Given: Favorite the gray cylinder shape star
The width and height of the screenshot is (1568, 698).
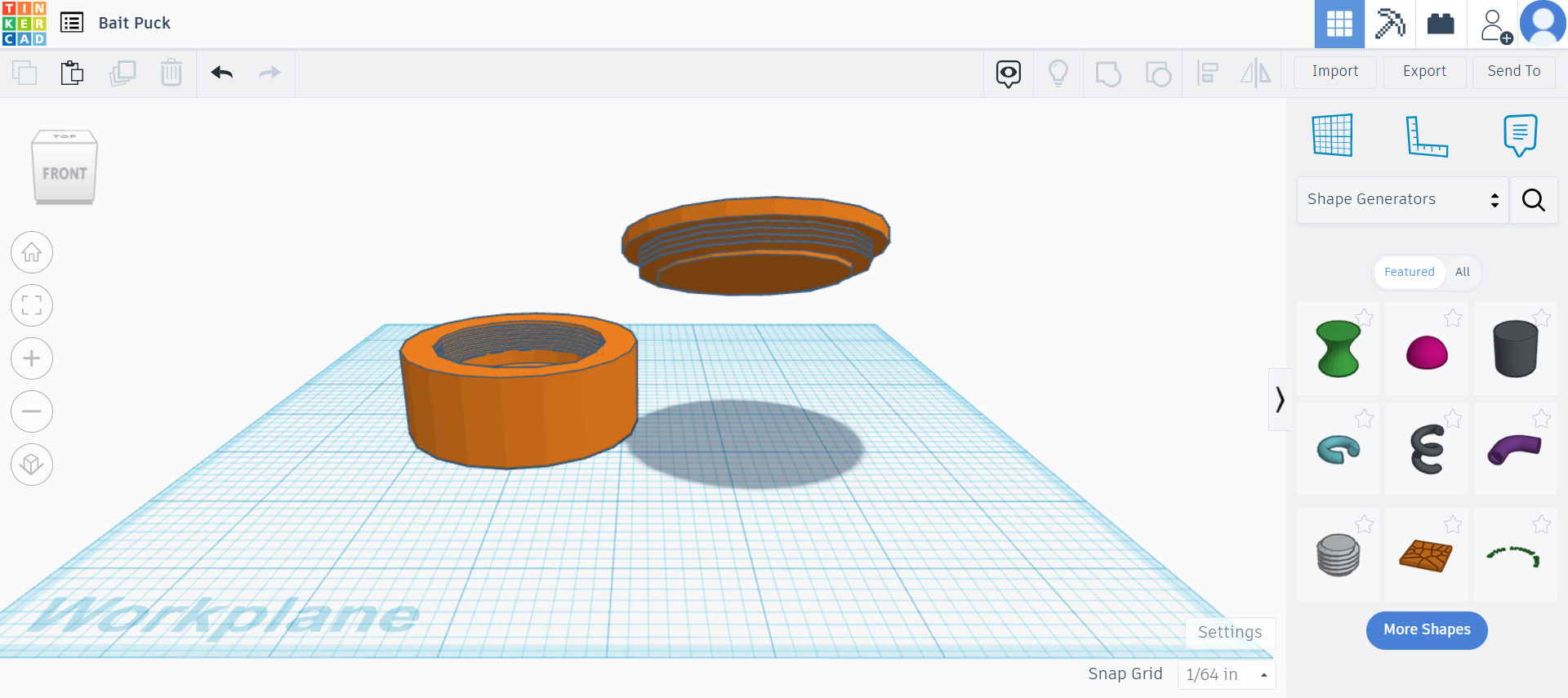Looking at the screenshot, I should pos(1541,318).
